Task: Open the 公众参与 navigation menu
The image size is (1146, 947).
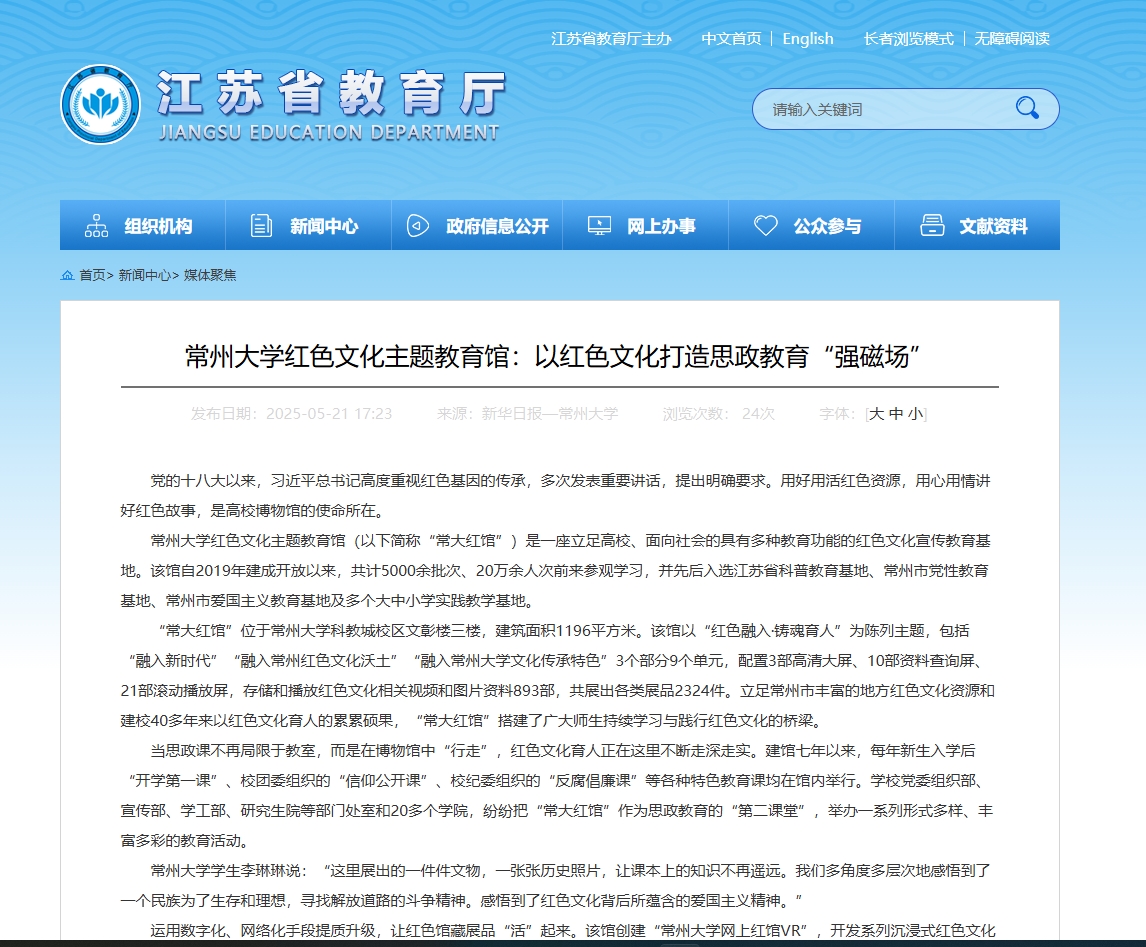Action: pyautogui.click(x=827, y=227)
